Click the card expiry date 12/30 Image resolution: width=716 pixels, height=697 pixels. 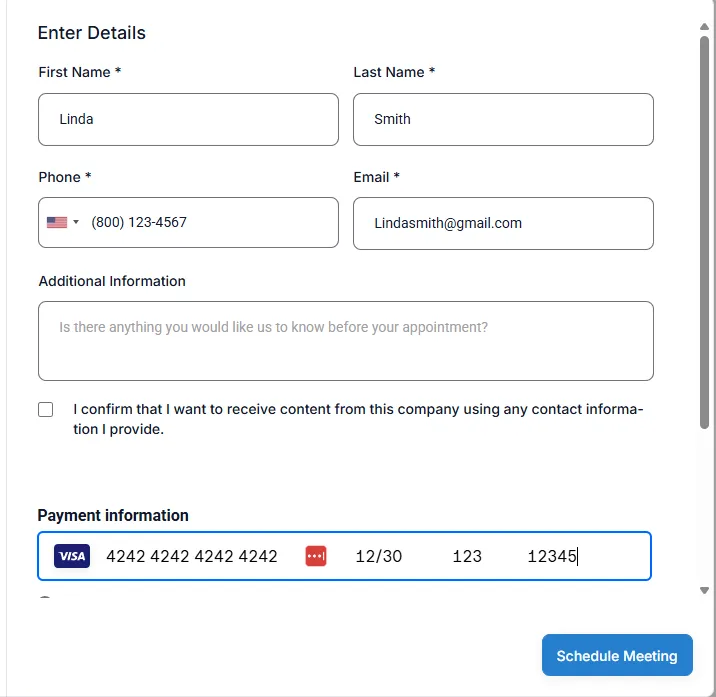379,556
